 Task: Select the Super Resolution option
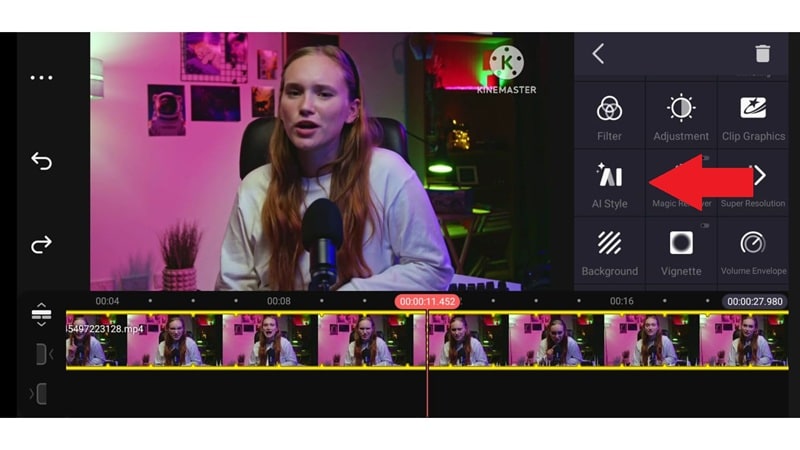click(753, 184)
